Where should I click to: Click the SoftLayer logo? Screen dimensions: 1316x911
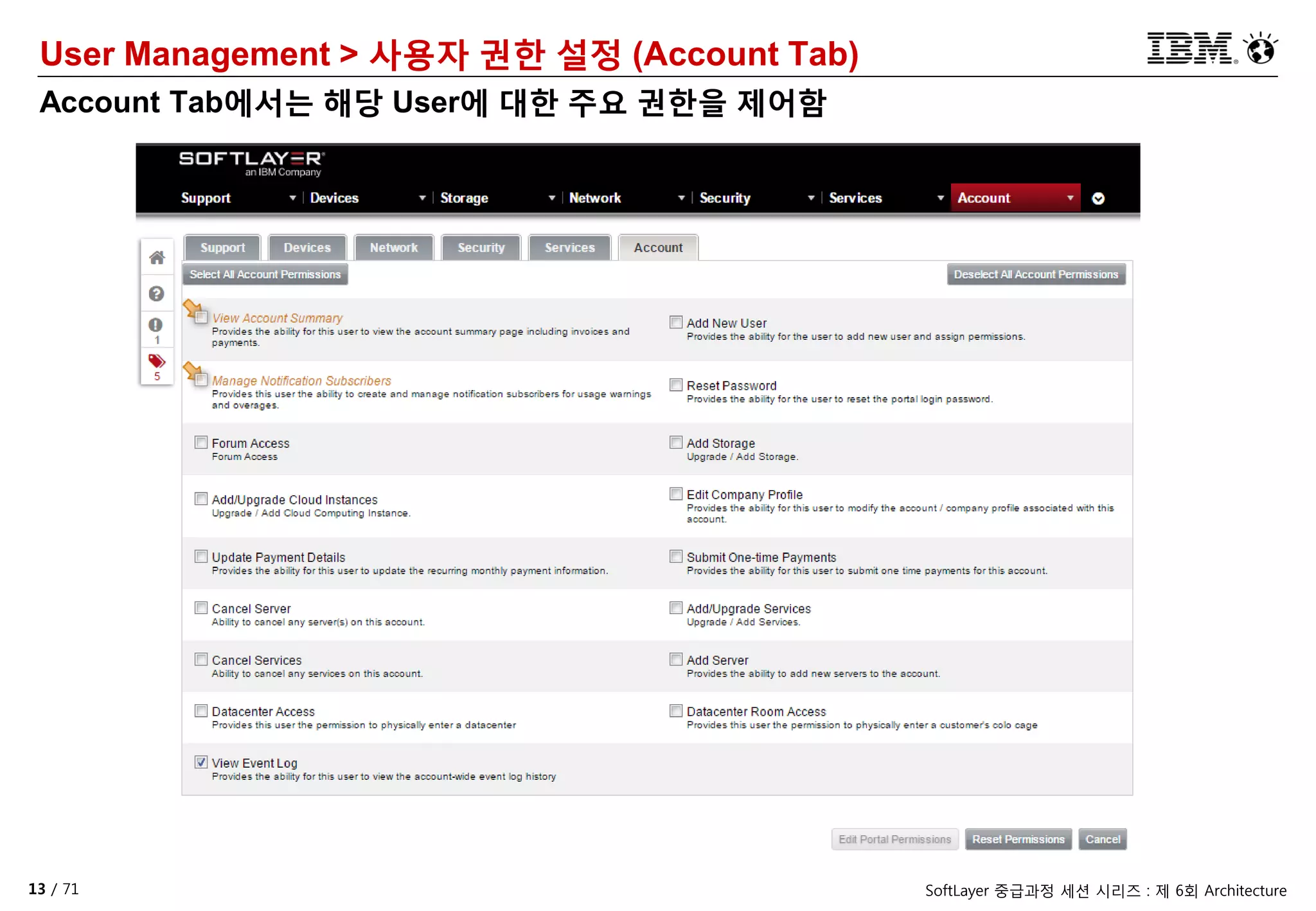[x=252, y=163]
